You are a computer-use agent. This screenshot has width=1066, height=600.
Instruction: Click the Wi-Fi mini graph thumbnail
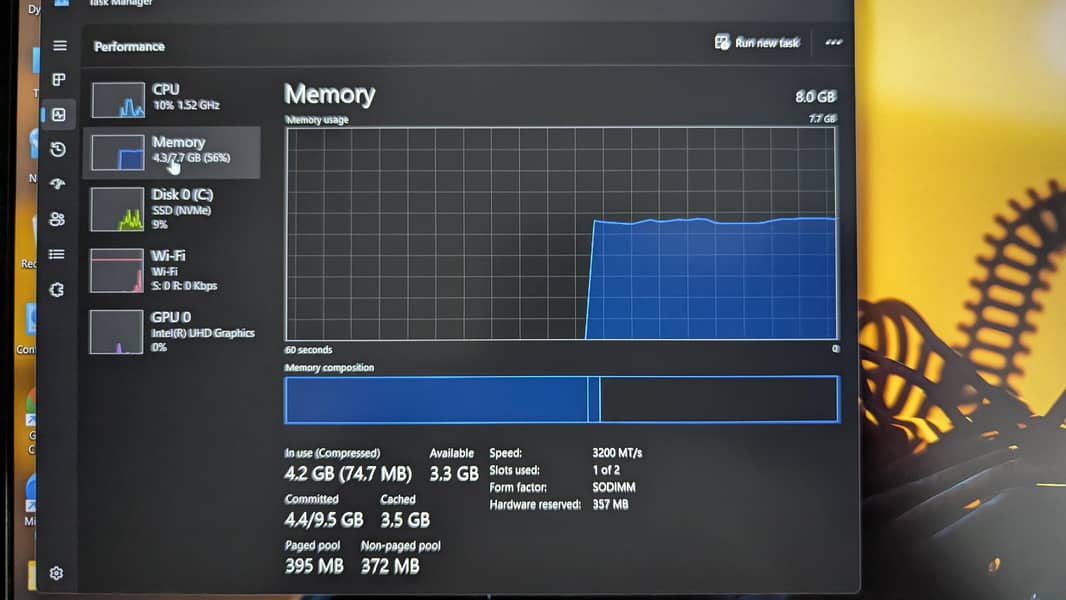pos(116,270)
